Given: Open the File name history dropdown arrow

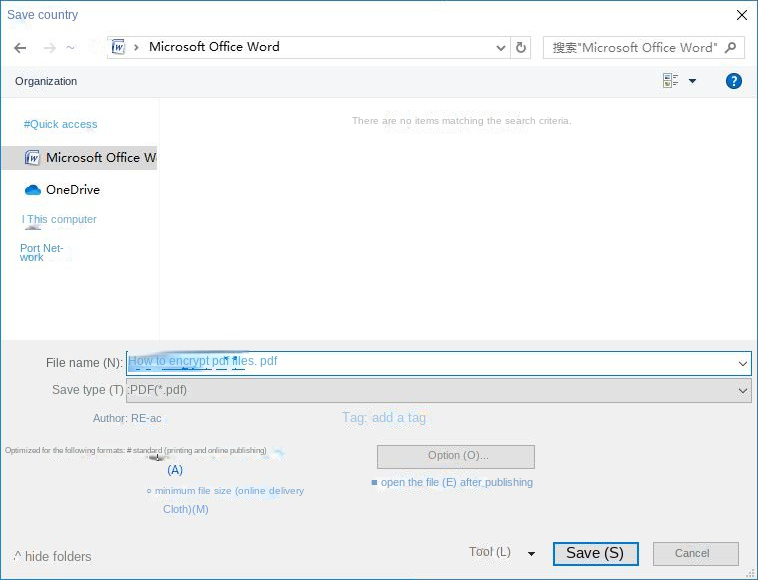Looking at the screenshot, I should tap(742, 364).
